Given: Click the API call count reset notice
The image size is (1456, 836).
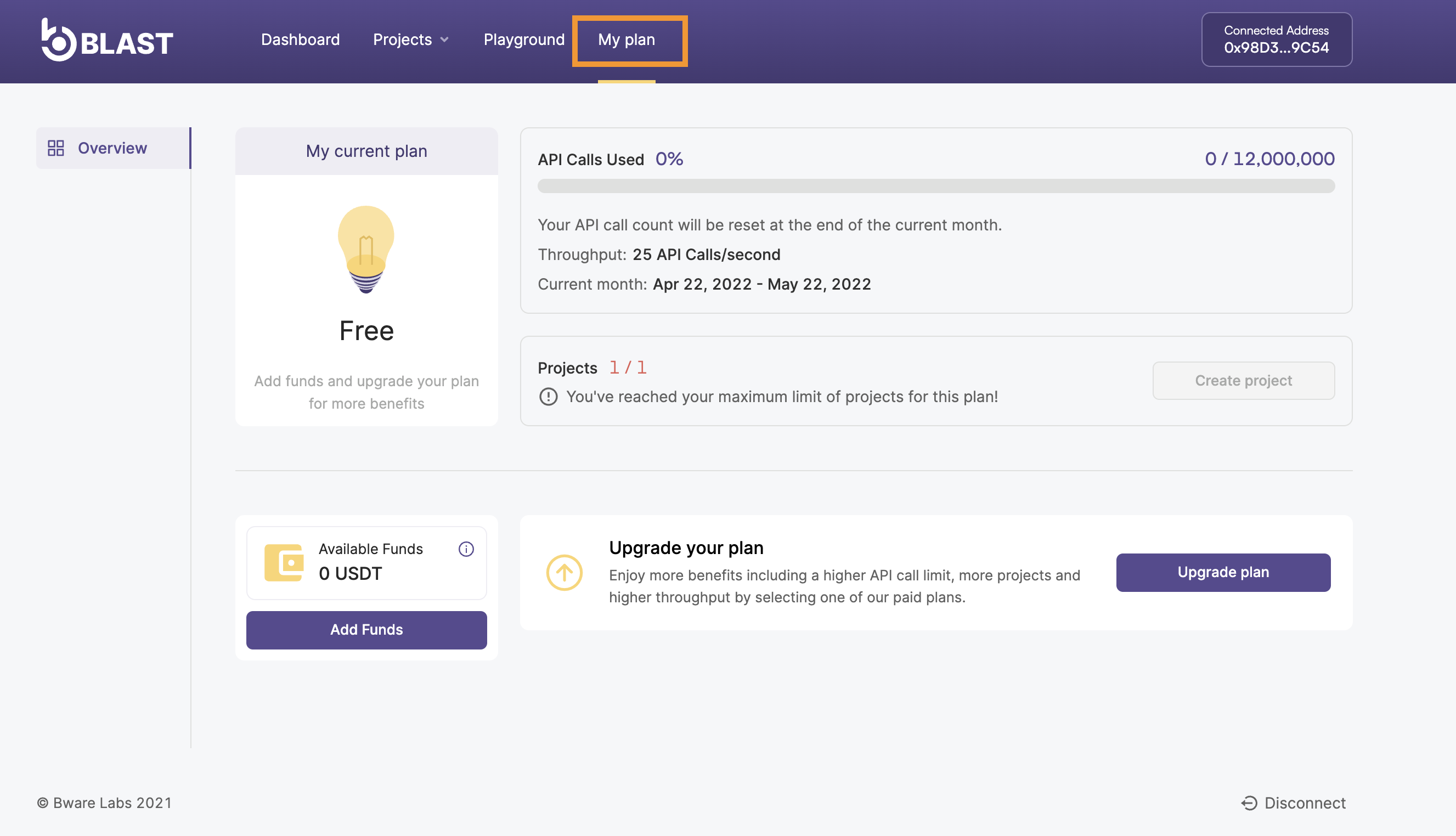Looking at the screenshot, I should 769,225.
